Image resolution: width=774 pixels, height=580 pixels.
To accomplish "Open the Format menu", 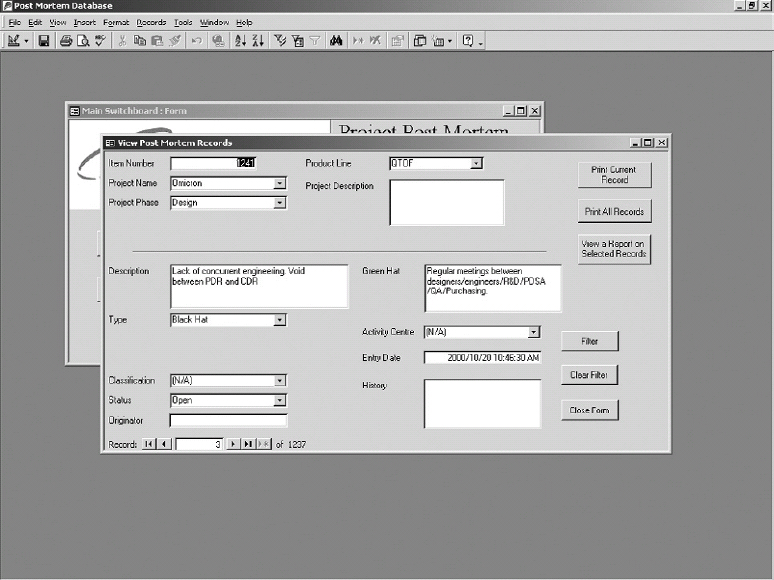I will click(x=116, y=22).
